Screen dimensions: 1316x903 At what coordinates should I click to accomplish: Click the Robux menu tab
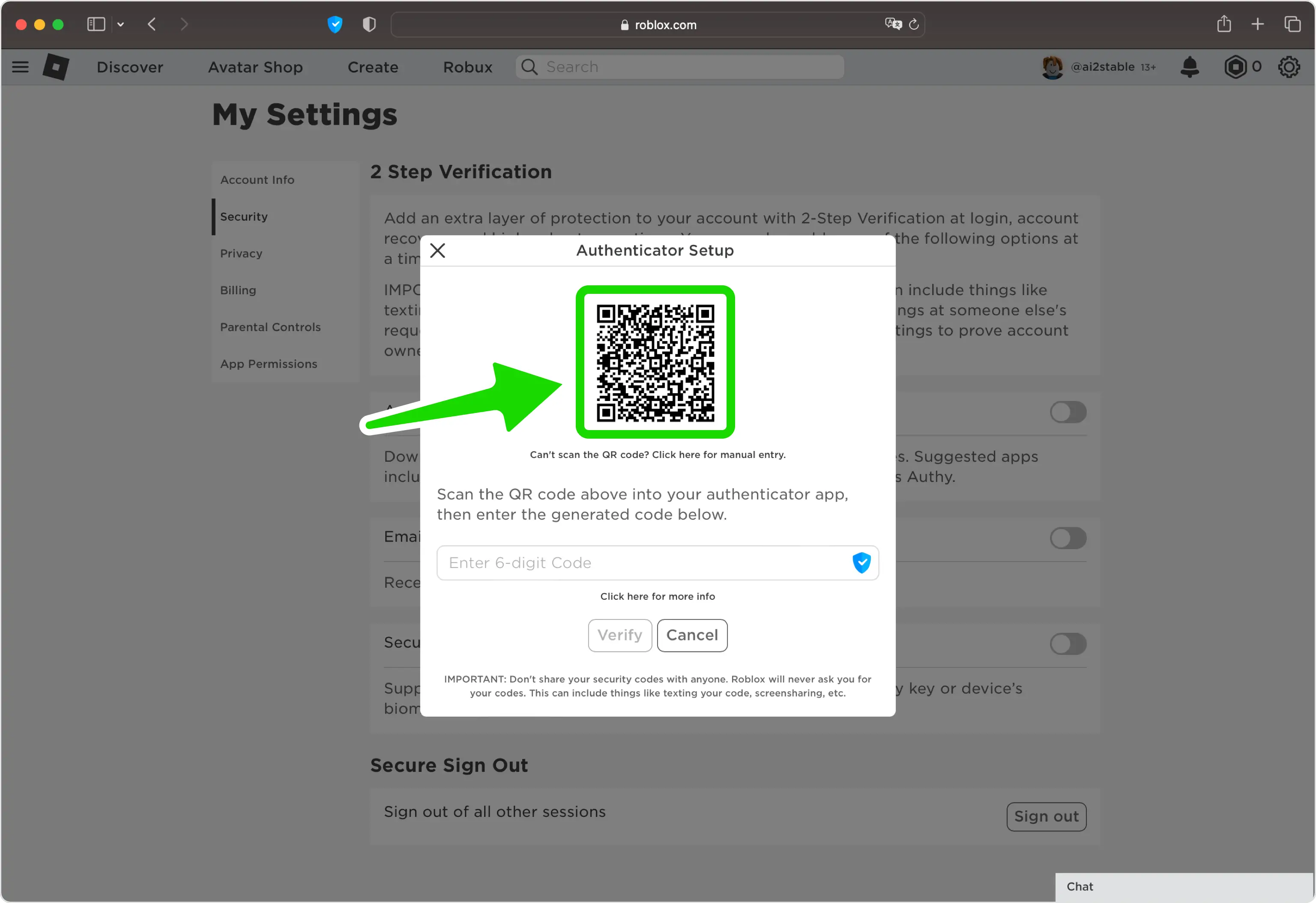pos(467,67)
